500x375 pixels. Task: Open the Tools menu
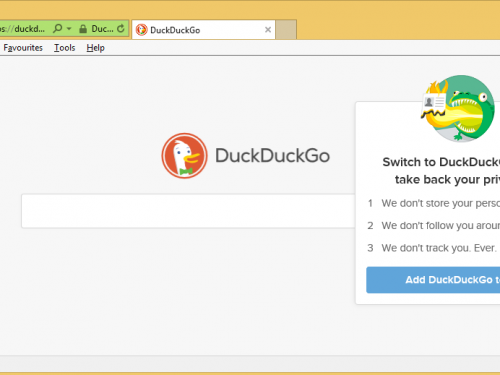pyautogui.click(x=65, y=48)
